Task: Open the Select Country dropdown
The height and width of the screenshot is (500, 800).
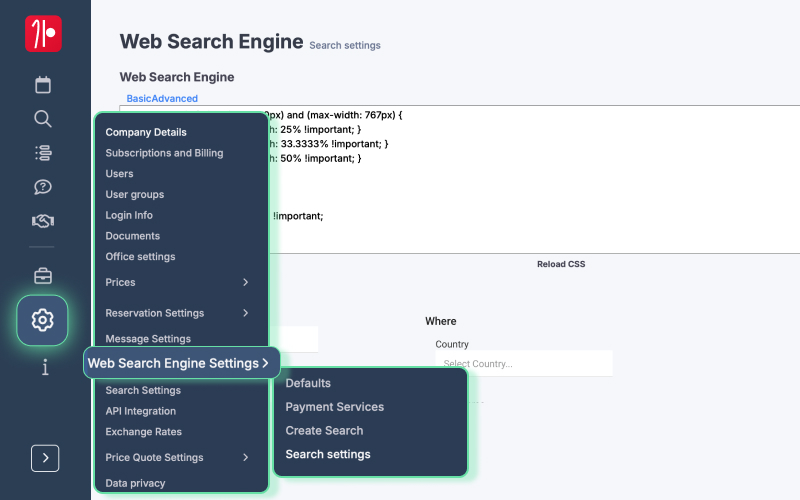Action: click(523, 364)
